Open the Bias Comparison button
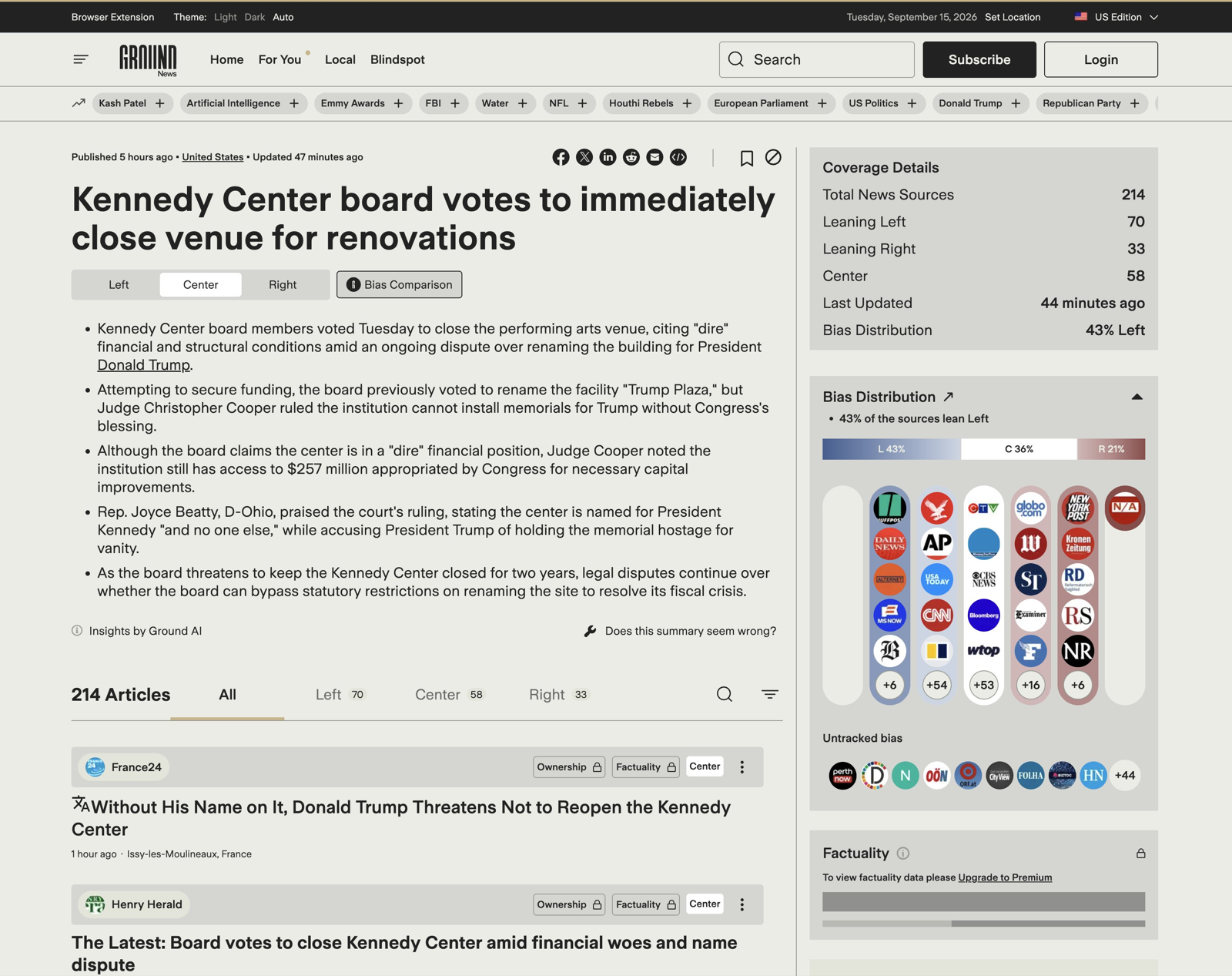 click(399, 285)
